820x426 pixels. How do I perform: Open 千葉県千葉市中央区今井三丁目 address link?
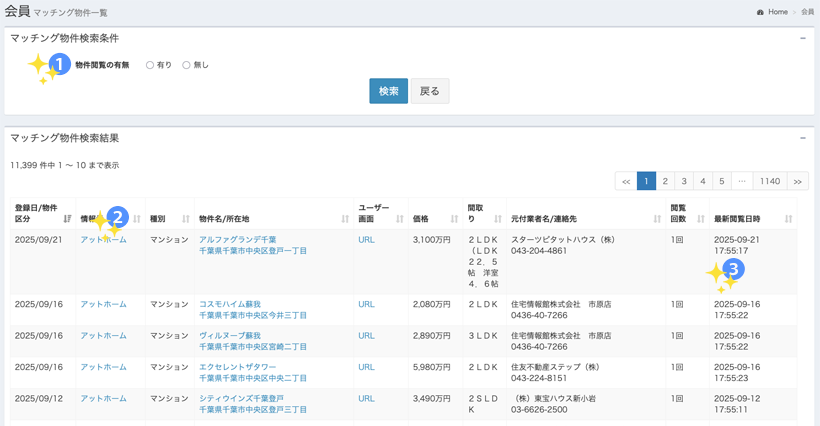coord(253,316)
